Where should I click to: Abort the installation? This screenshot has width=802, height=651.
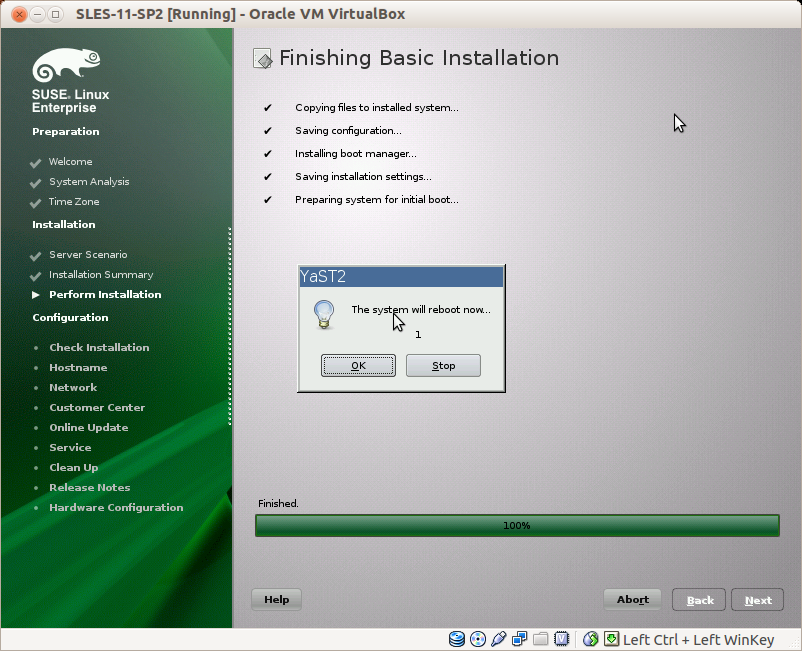coord(633,599)
